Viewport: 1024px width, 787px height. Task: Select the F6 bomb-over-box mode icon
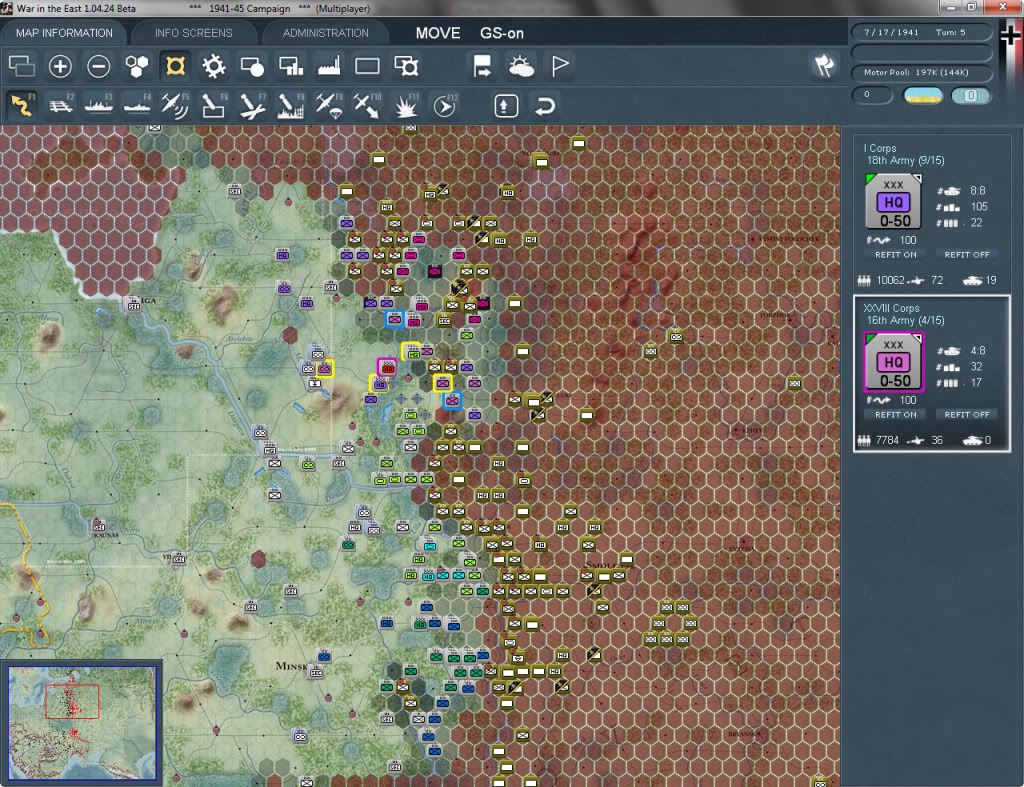click(214, 106)
